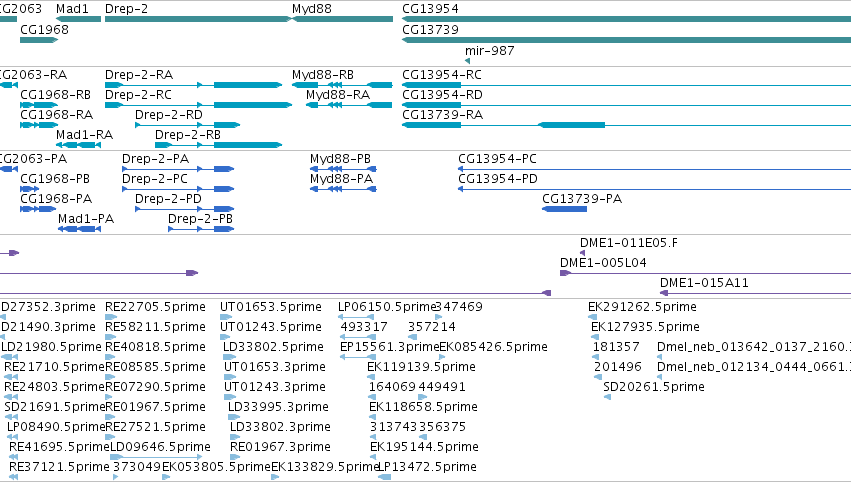Select protein Drep-2-PA
851x482 pixels.
(x=178, y=169)
